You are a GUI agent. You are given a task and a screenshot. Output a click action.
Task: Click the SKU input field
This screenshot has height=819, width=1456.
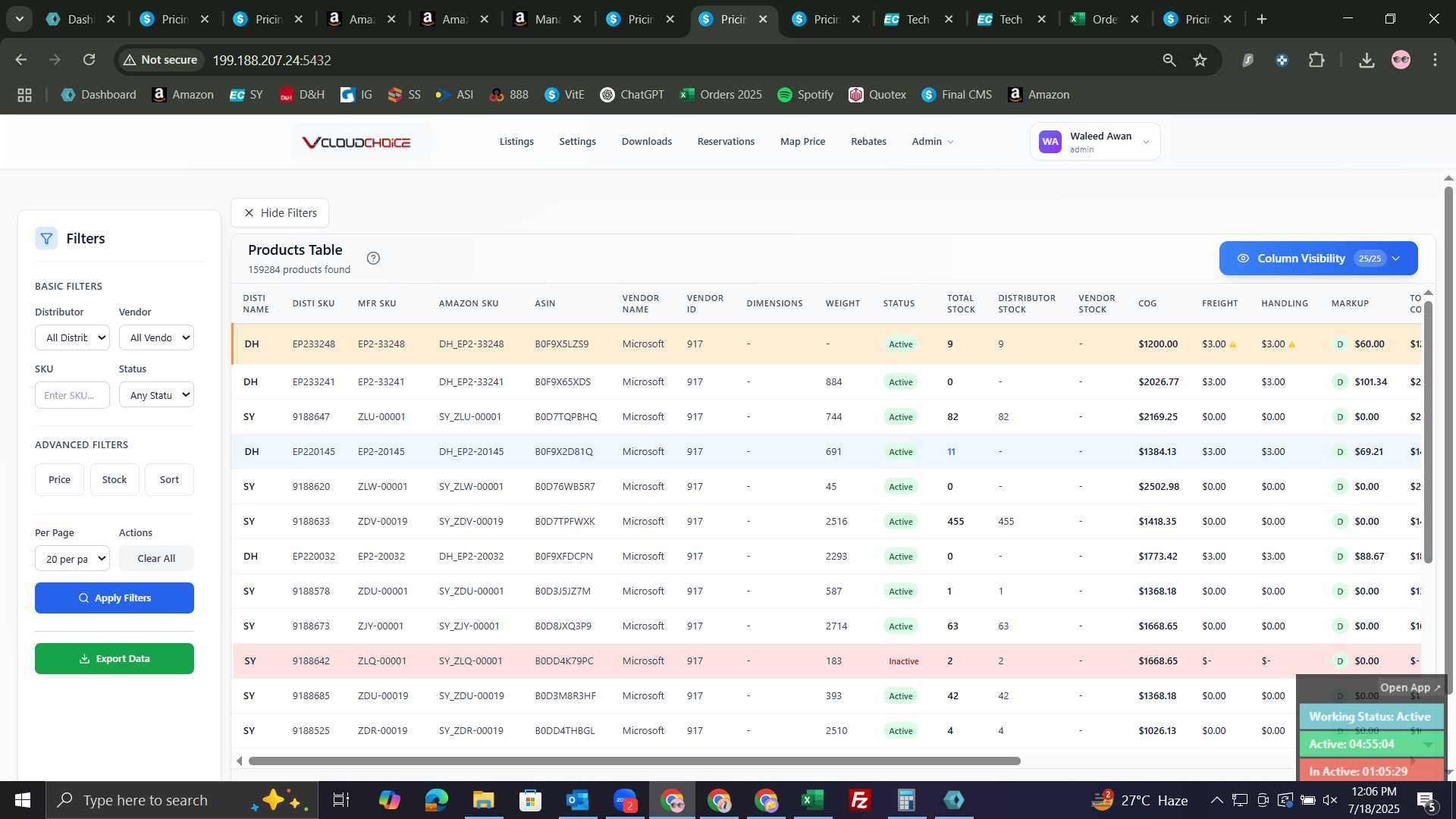[x=72, y=395]
